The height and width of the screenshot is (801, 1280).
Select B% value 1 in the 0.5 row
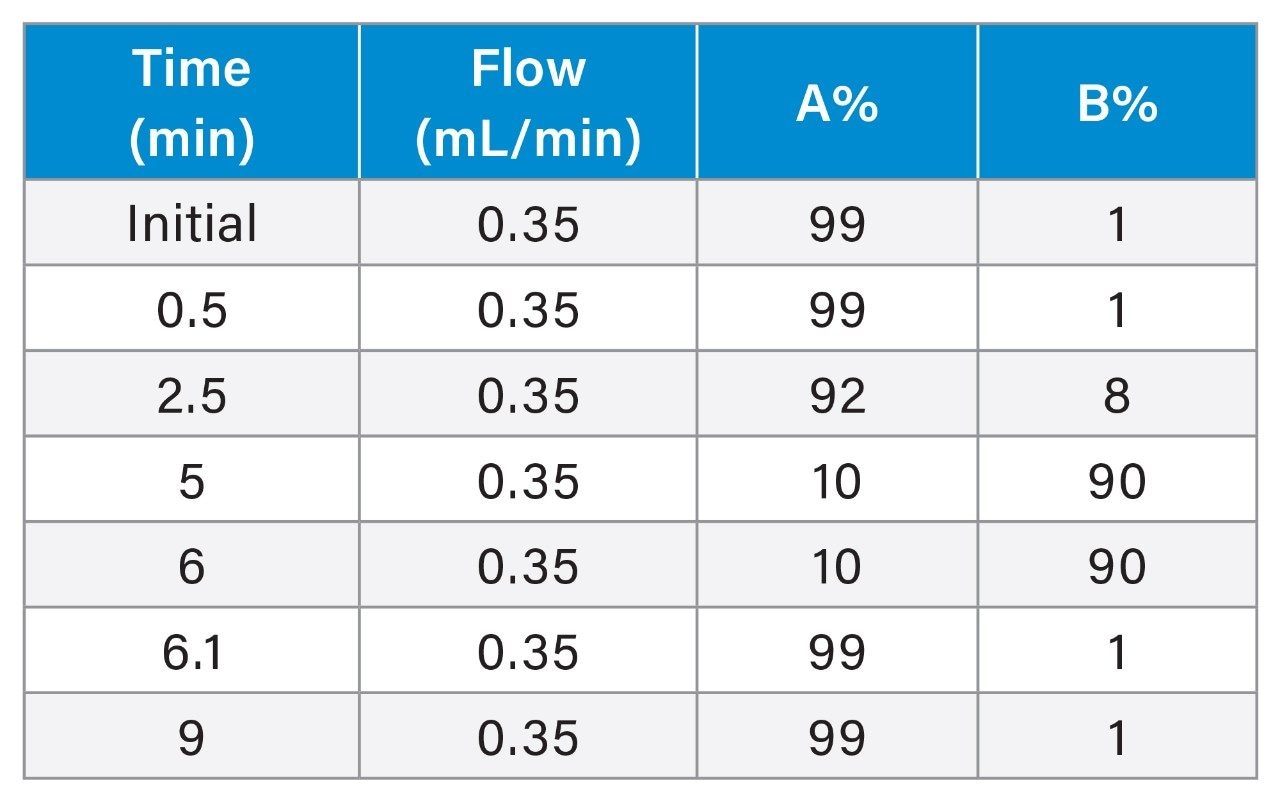[x=1117, y=309]
